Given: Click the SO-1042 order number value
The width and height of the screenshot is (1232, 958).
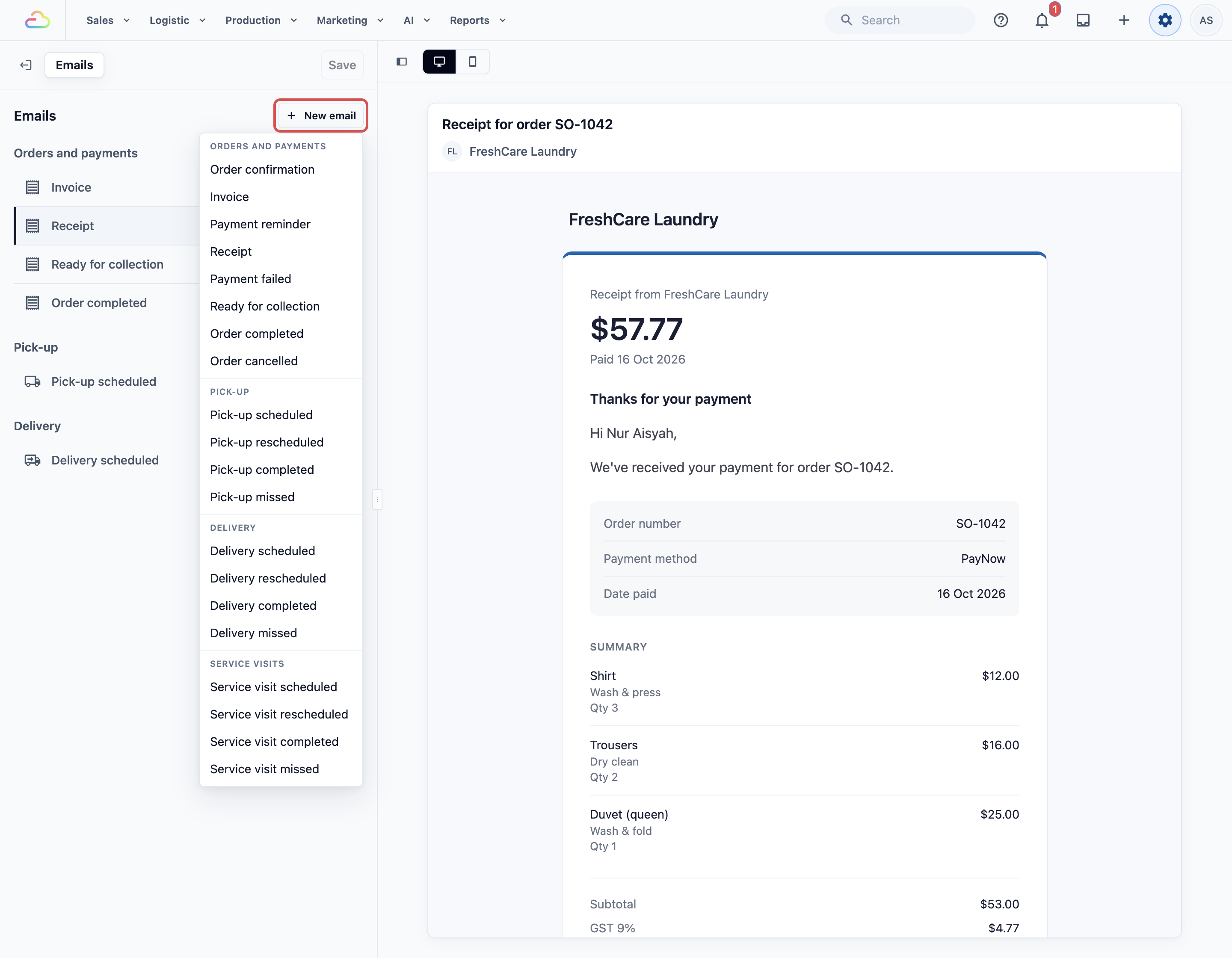Looking at the screenshot, I should (x=980, y=523).
